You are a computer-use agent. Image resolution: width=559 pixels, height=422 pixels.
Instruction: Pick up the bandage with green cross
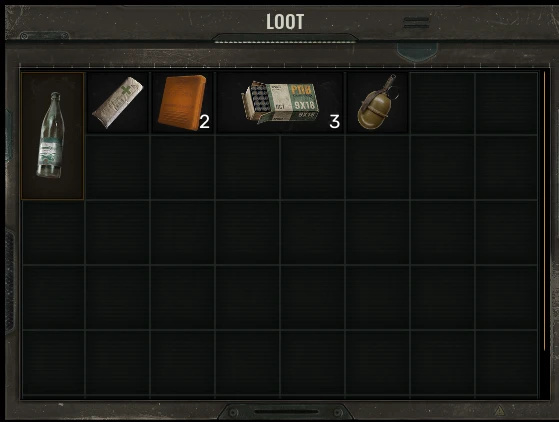pyautogui.click(x=118, y=103)
